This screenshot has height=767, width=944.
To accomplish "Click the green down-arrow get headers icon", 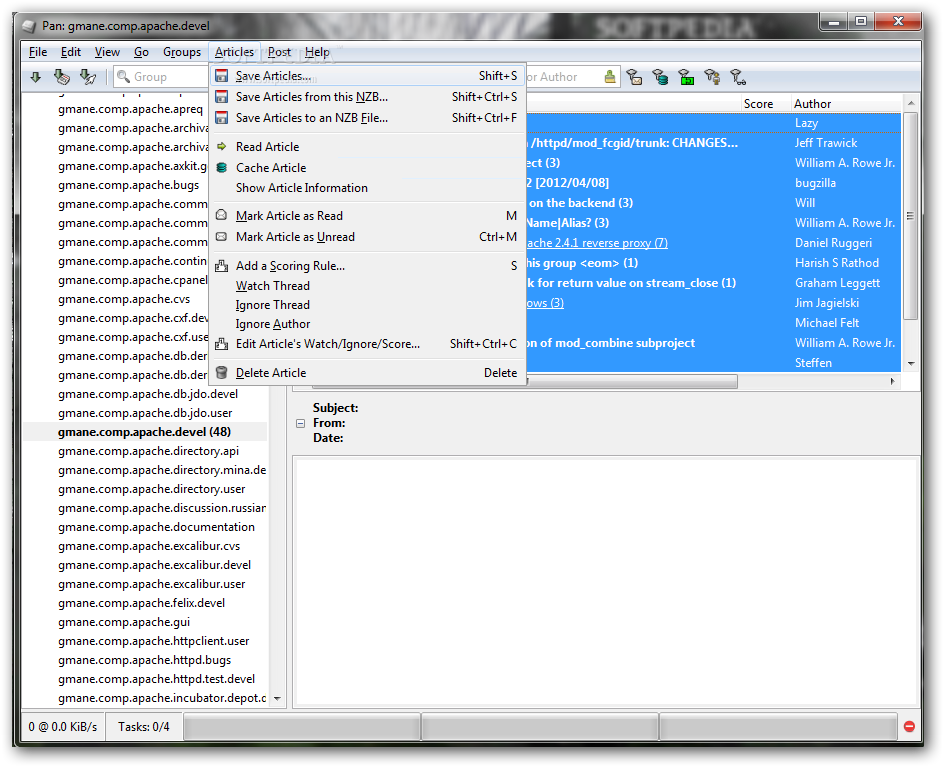I will tap(36, 77).
